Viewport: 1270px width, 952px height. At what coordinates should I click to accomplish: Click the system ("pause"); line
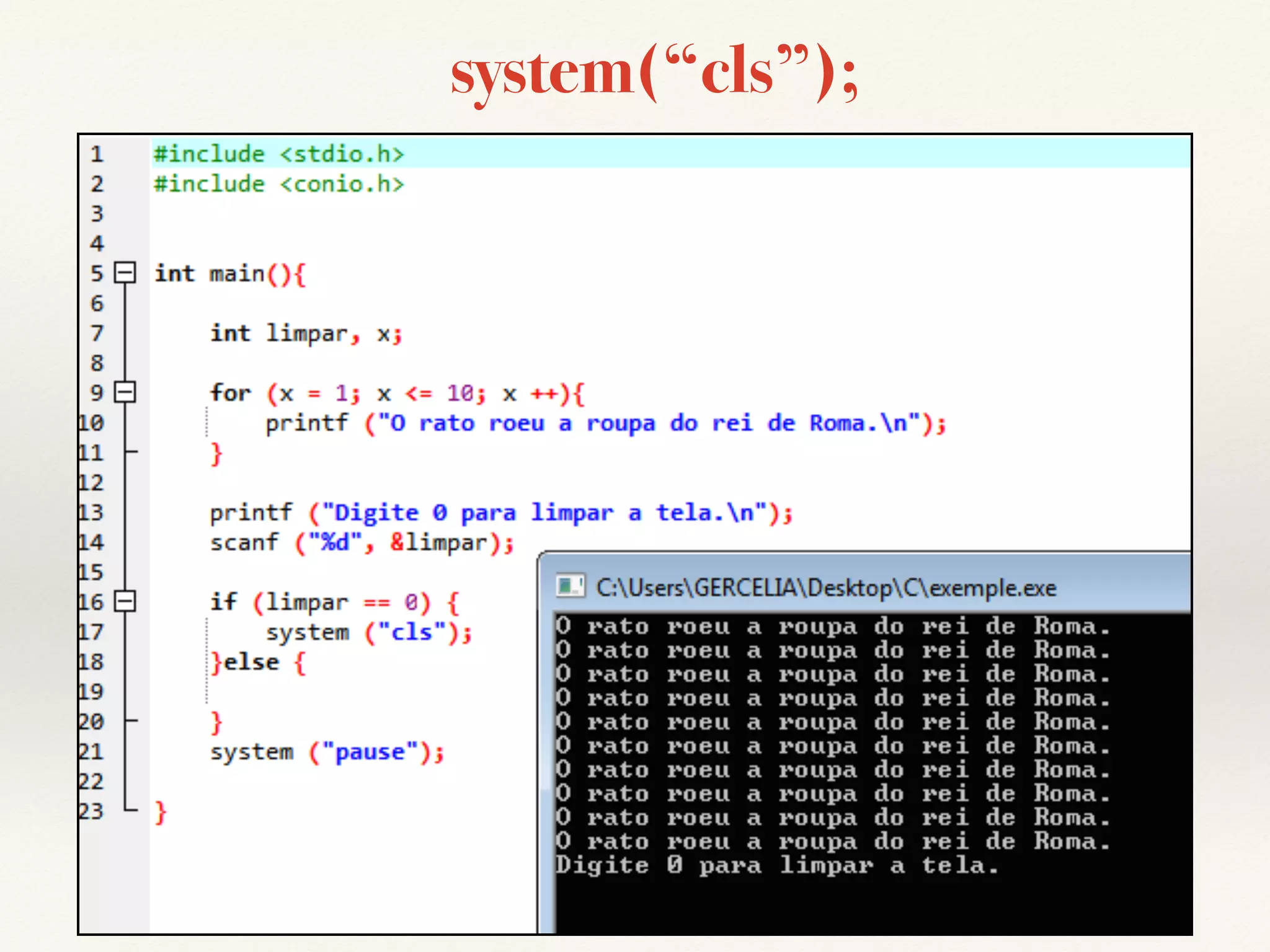point(327,752)
